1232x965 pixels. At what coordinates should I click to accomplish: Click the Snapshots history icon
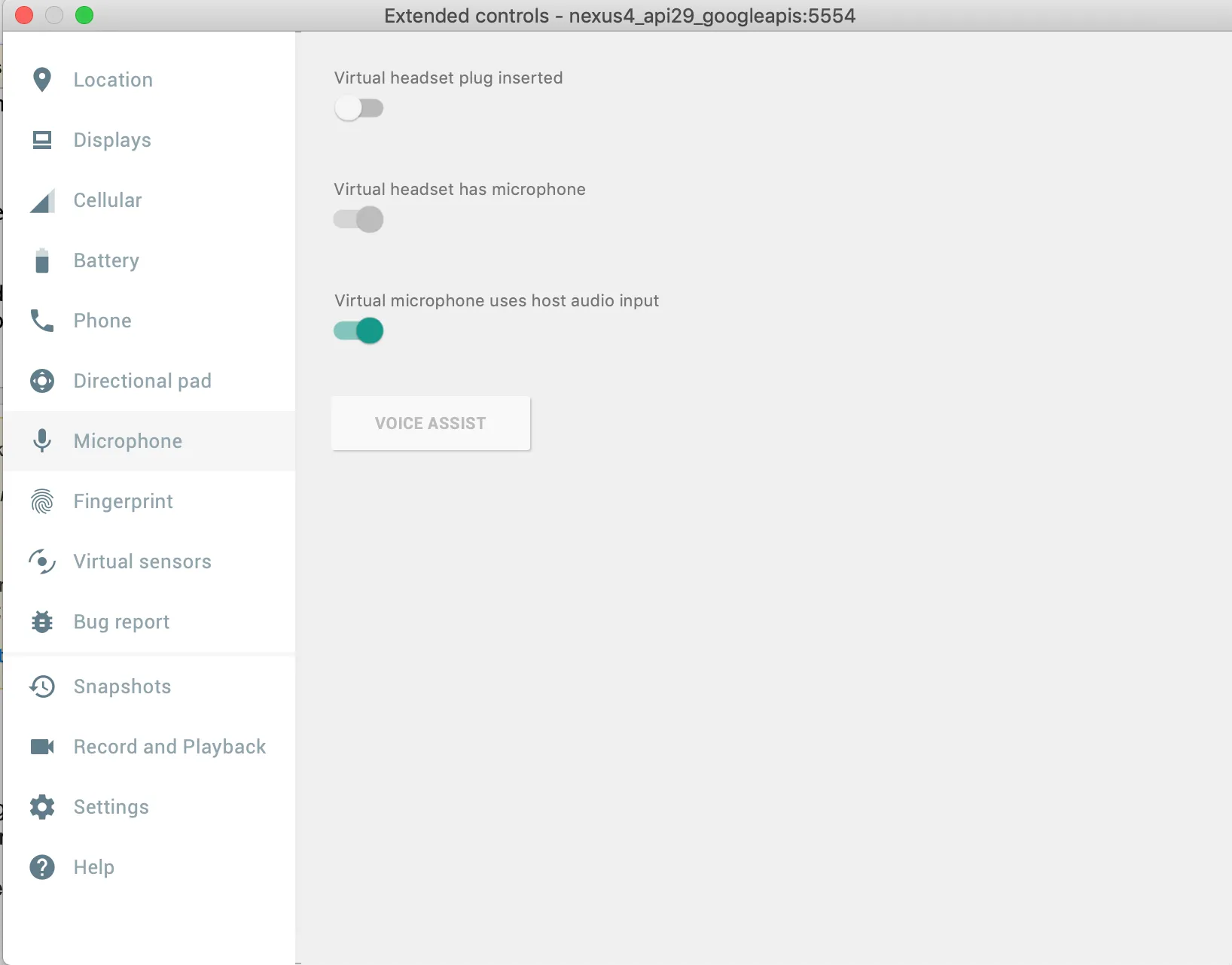[42, 686]
